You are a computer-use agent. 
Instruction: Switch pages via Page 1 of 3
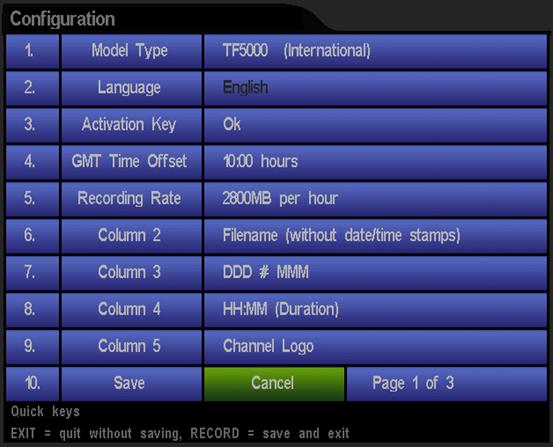click(x=447, y=384)
